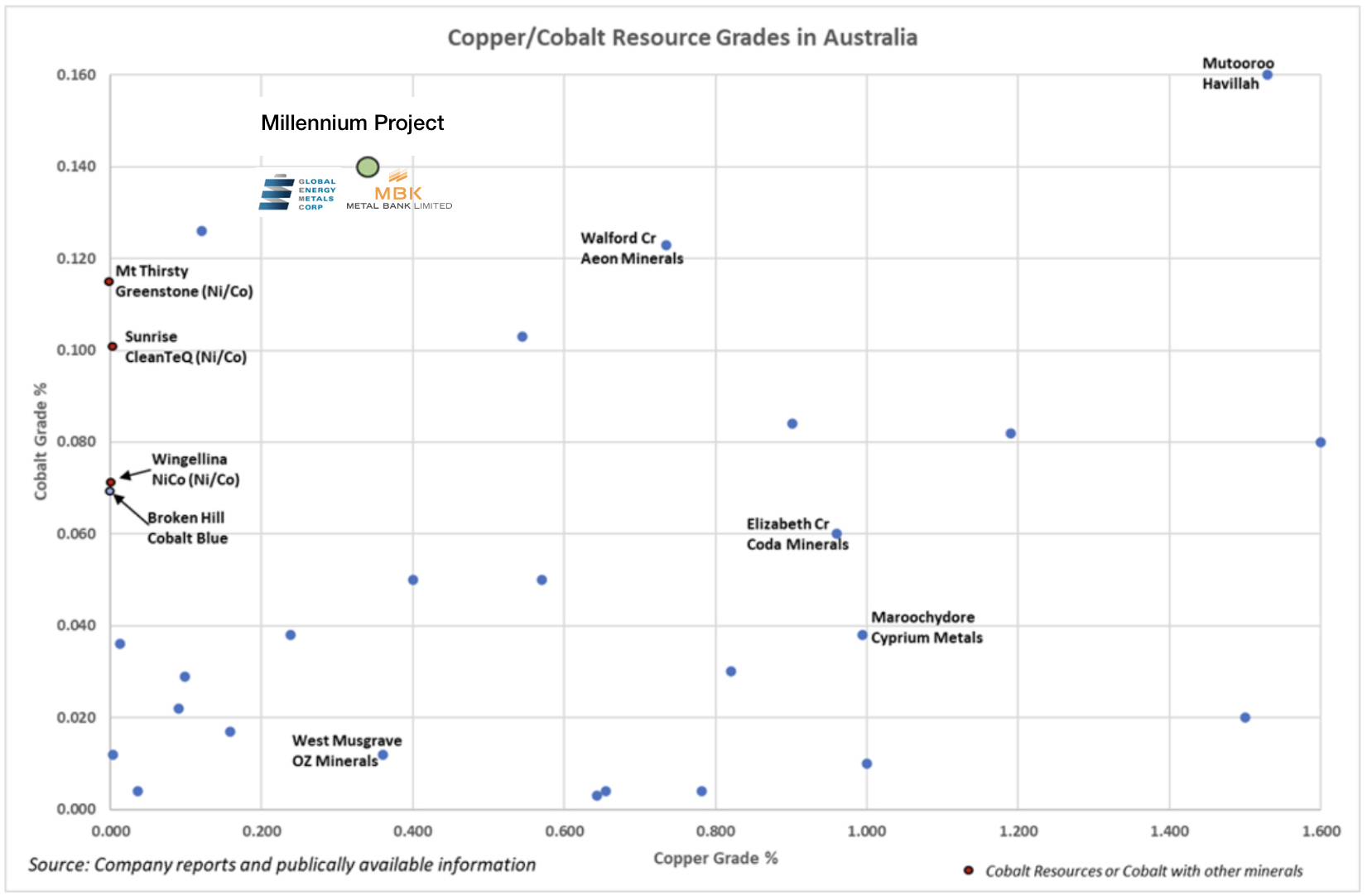
Task: Click the red Mt Thirsty Greenstone marker
Action: 108,282
